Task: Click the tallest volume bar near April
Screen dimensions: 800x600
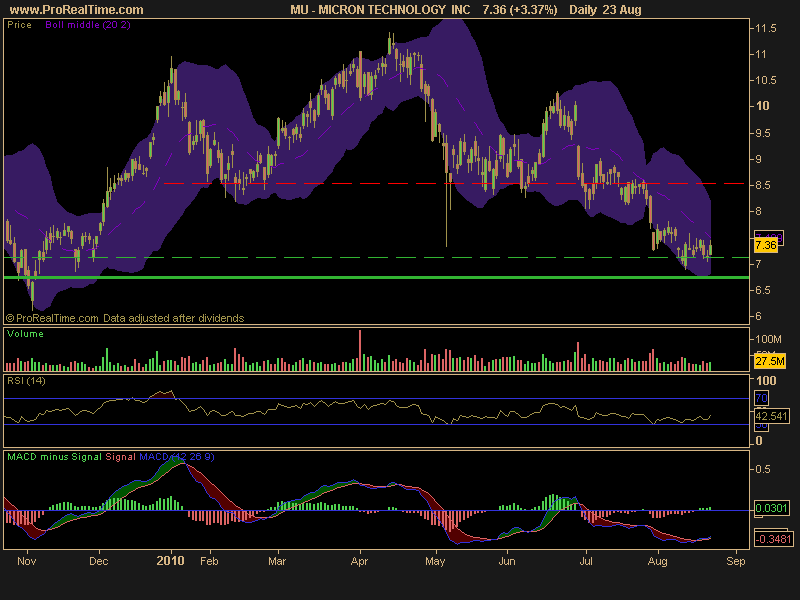Action: click(x=360, y=350)
